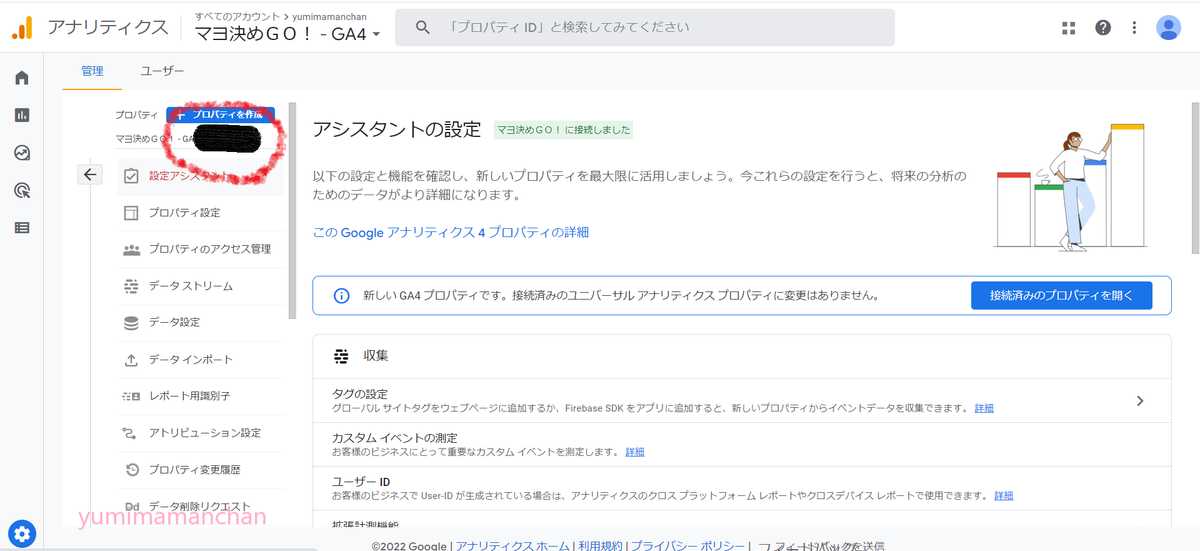Image resolution: width=1200 pixels, height=551 pixels.
Task: Open the three-dot more options menu
Action: [1134, 28]
